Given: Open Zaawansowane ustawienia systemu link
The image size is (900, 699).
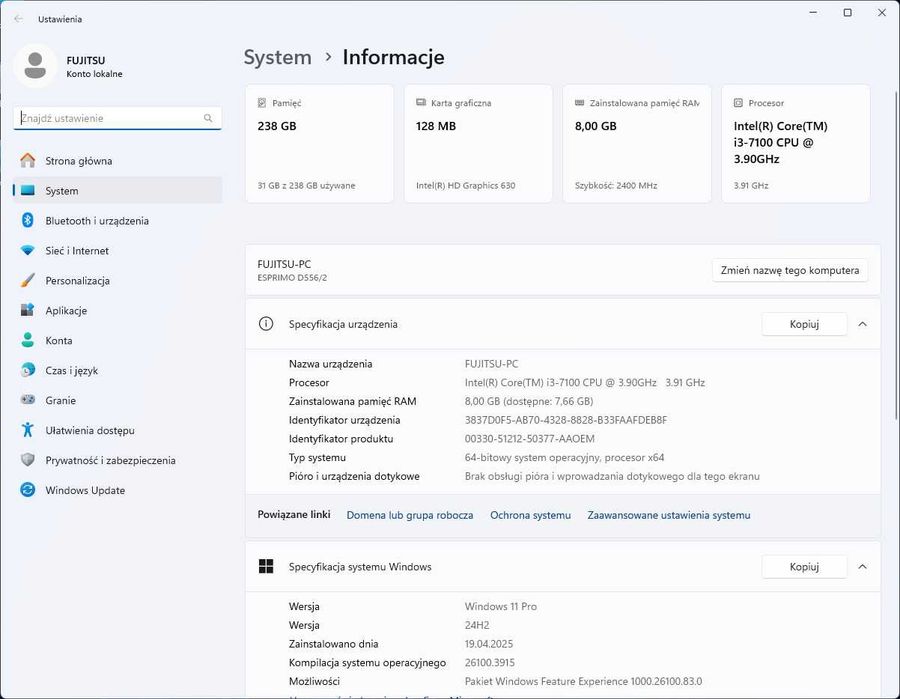Looking at the screenshot, I should 668,515.
